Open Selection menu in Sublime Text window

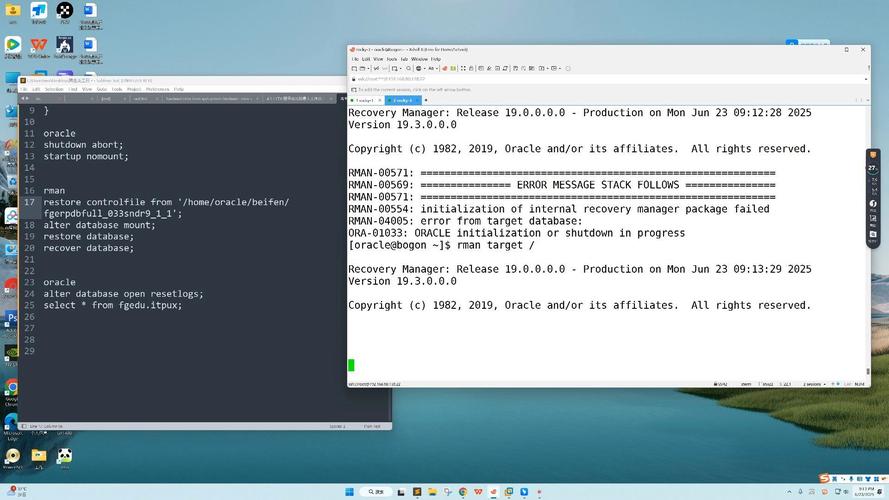tap(54, 89)
